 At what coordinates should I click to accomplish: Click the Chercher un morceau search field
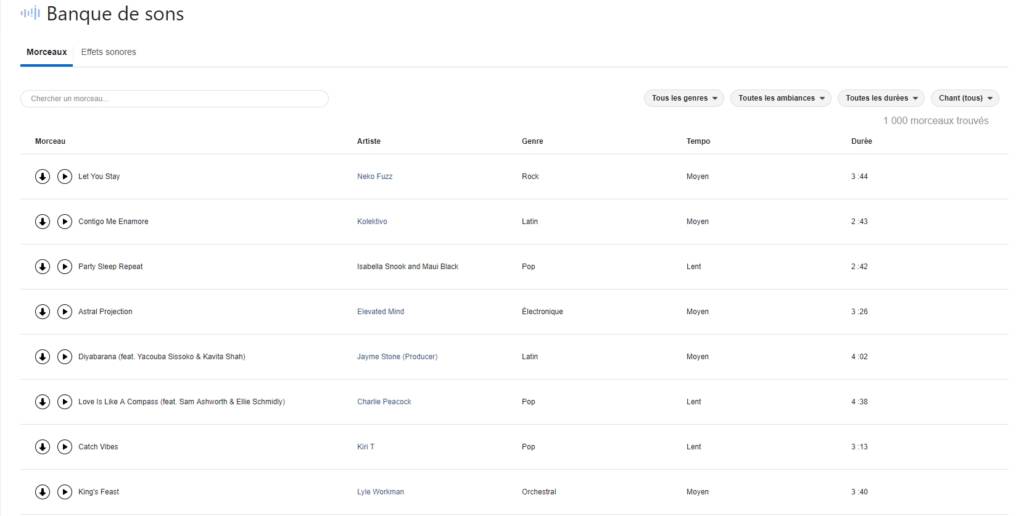point(175,99)
